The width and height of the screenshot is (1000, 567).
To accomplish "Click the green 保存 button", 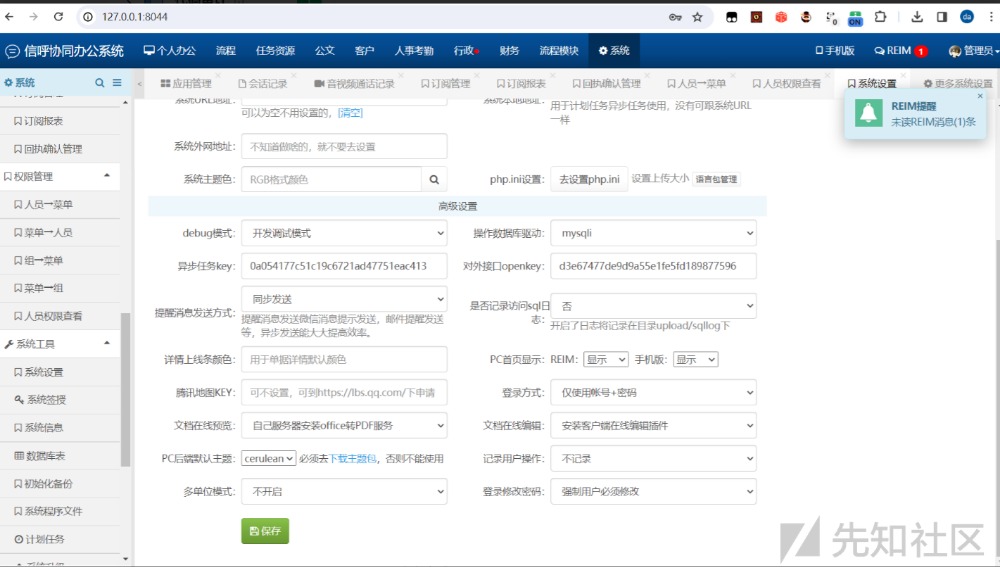I will (x=265, y=531).
